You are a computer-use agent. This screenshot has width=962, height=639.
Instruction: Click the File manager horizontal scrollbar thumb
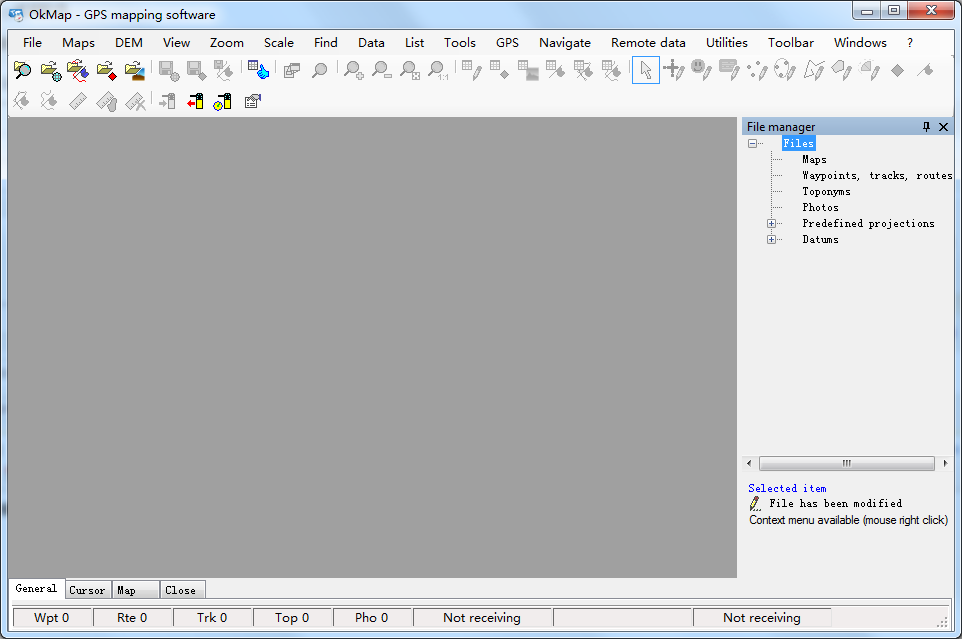pos(846,464)
